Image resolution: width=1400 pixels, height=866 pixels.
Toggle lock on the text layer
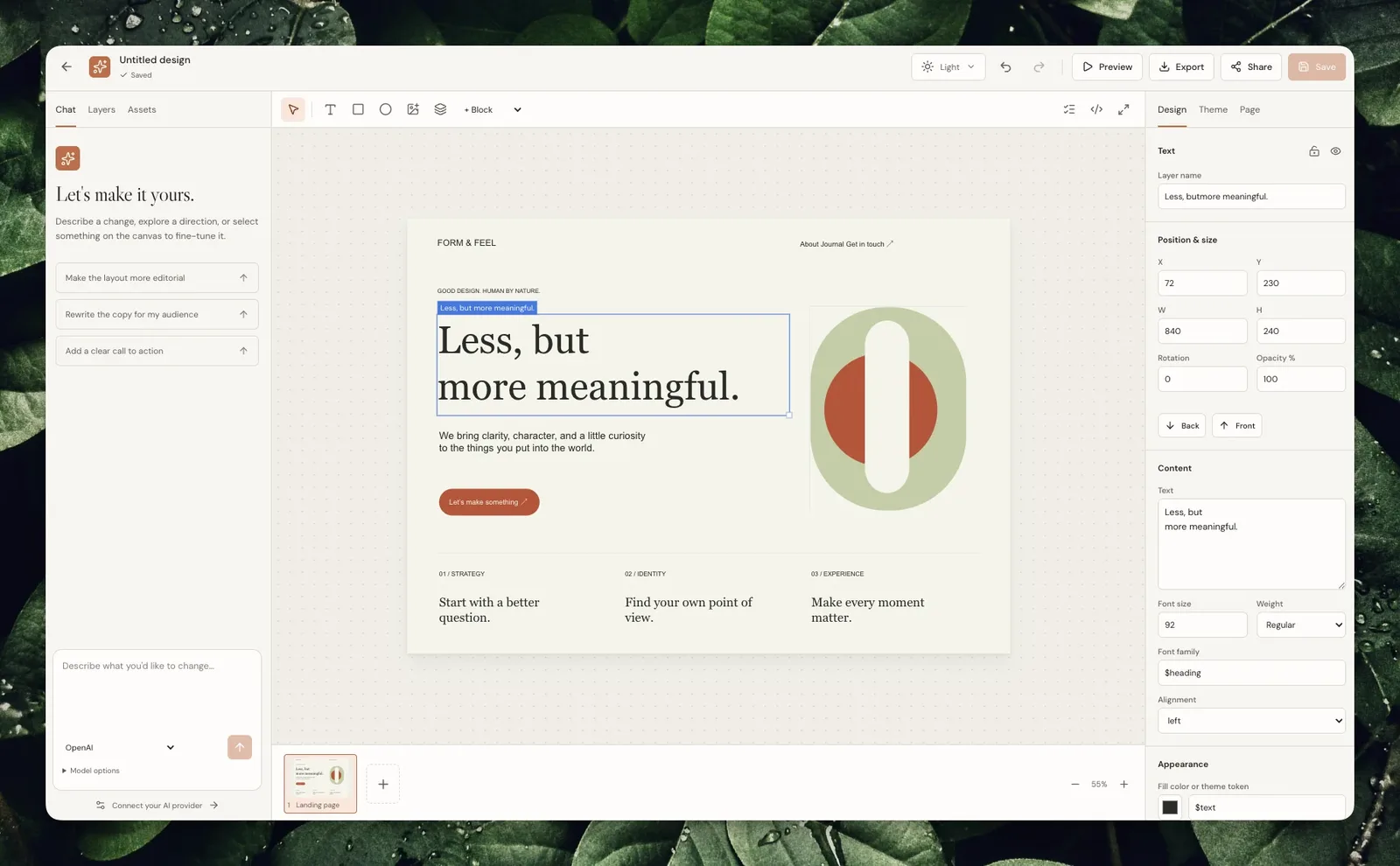[1313, 150]
